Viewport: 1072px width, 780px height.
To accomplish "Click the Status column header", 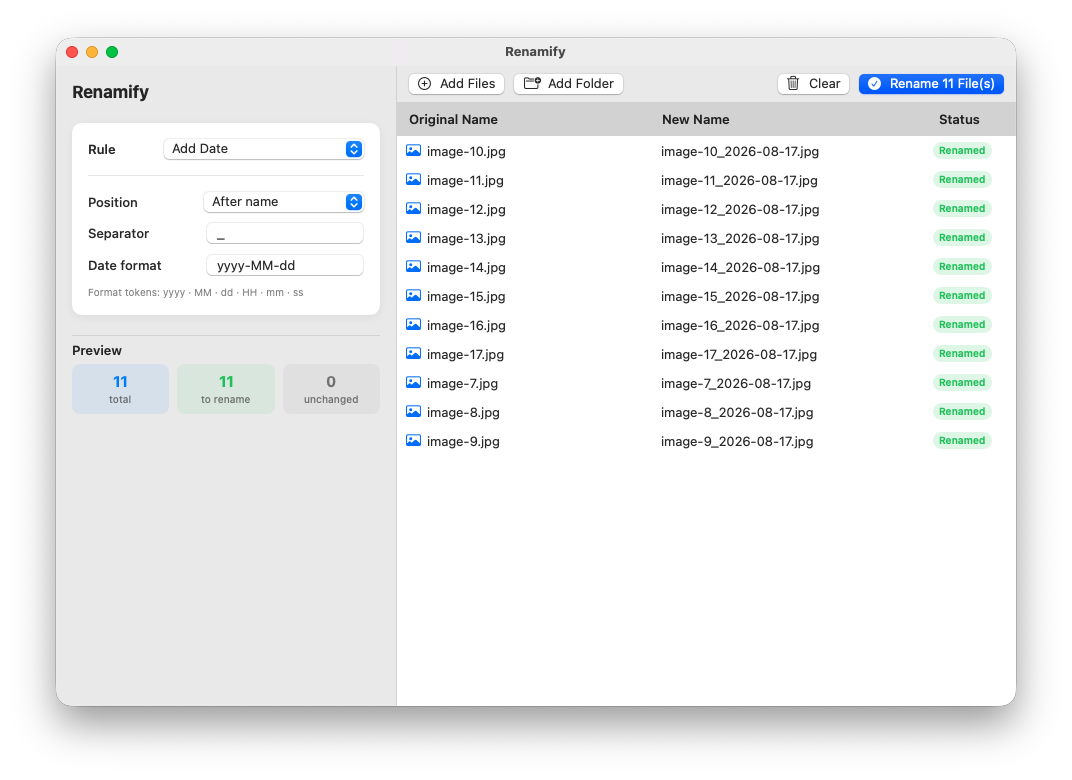I will click(x=959, y=120).
